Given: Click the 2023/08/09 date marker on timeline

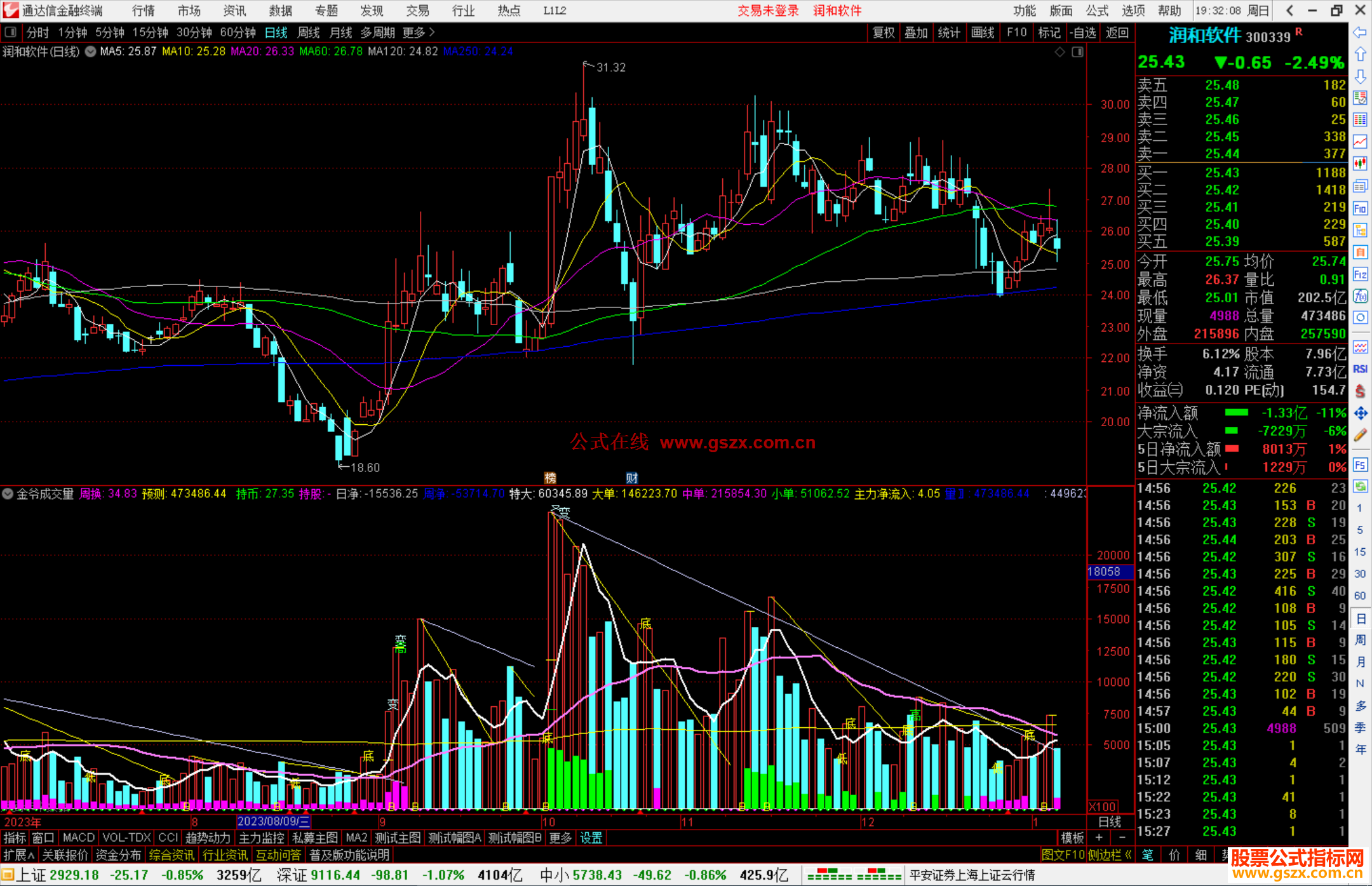Looking at the screenshot, I should [x=273, y=821].
